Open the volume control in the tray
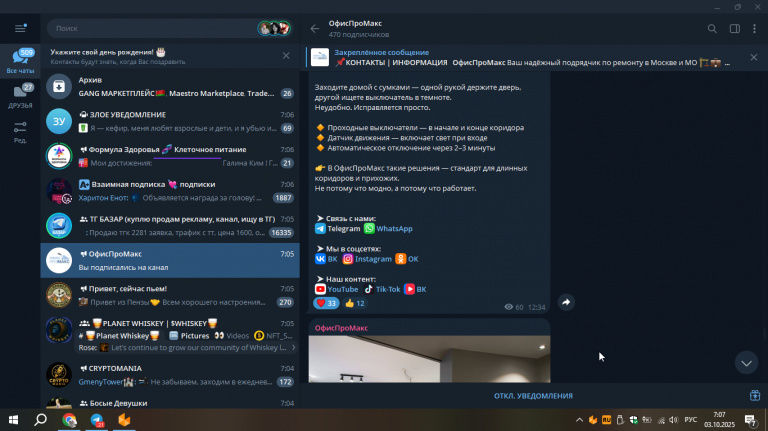Viewport: 768px width, 431px height. (673, 420)
